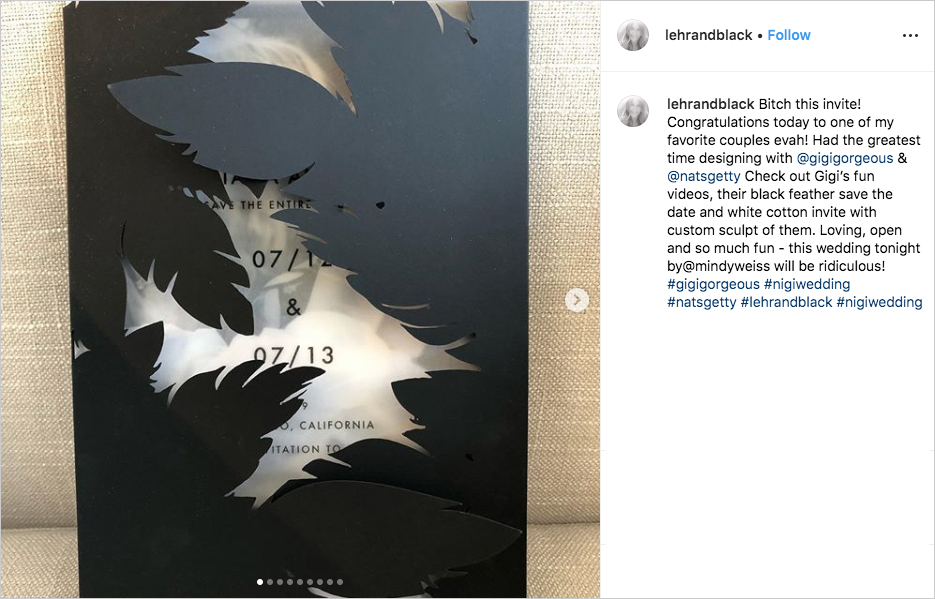Click the black feather invitation photo
The height and width of the screenshot is (599, 935).
click(300, 299)
